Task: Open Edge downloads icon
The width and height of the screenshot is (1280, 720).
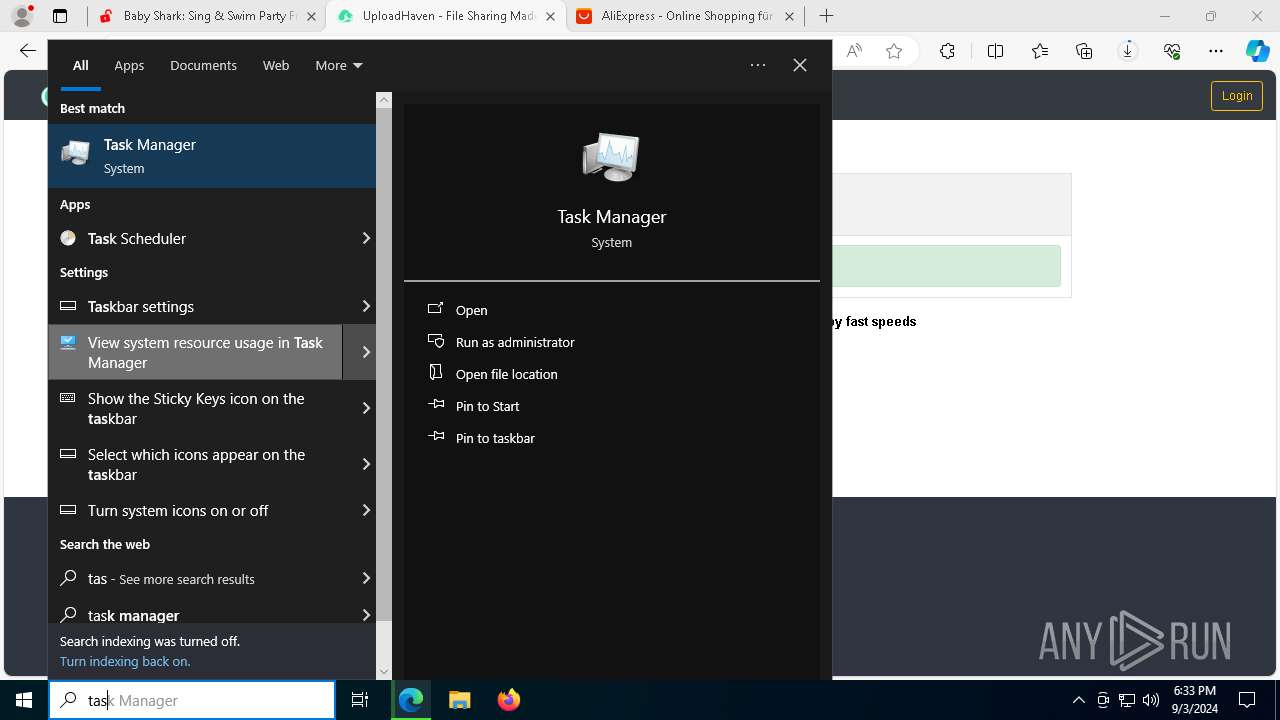Action: coord(1128,51)
